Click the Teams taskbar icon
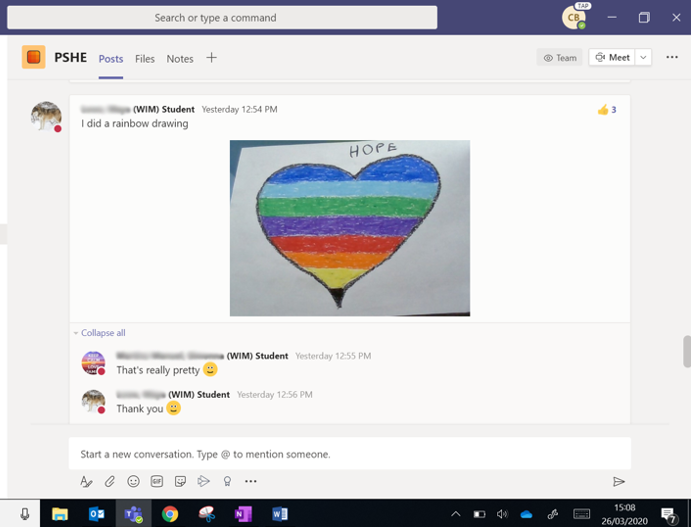This screenshot has height=527, width=691. (x=133, y=514)
